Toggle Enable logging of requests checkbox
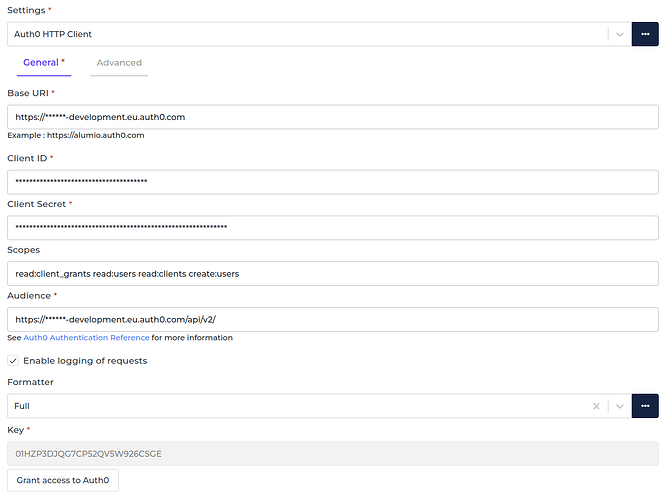 [13, 361]
